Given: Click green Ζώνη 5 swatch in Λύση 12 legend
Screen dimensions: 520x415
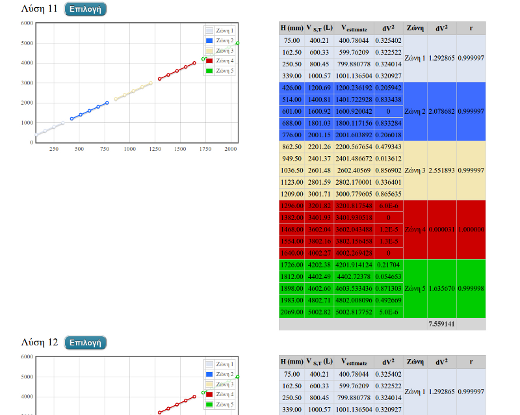Looking at the screenshot, I should click(209, 404).
